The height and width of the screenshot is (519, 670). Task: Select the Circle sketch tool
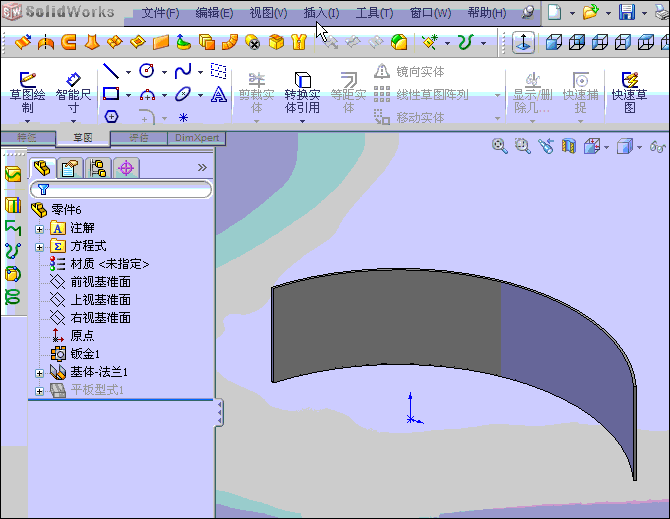147,71
